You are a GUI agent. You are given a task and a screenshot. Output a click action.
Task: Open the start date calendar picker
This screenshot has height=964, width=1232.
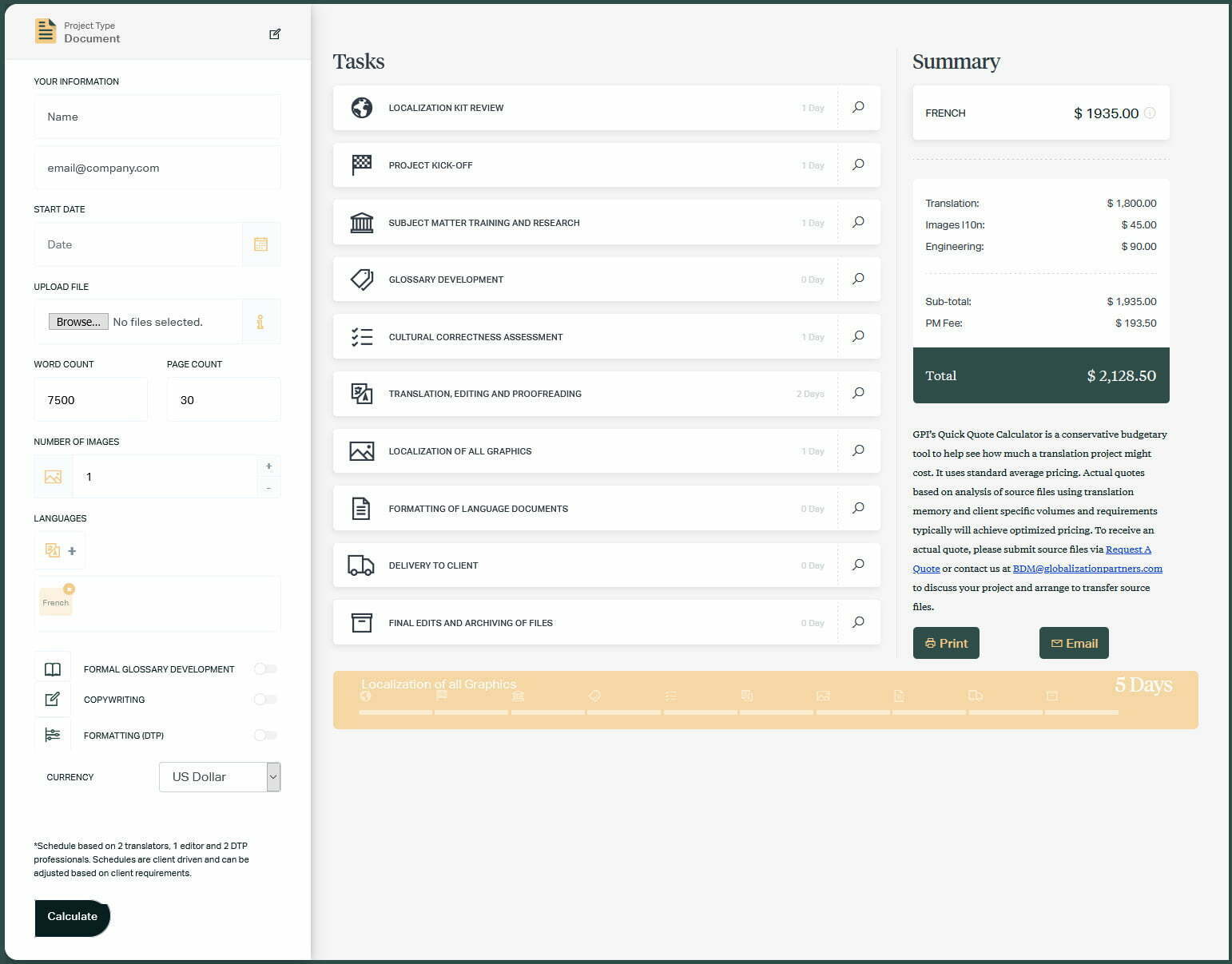tap(260, 244)
